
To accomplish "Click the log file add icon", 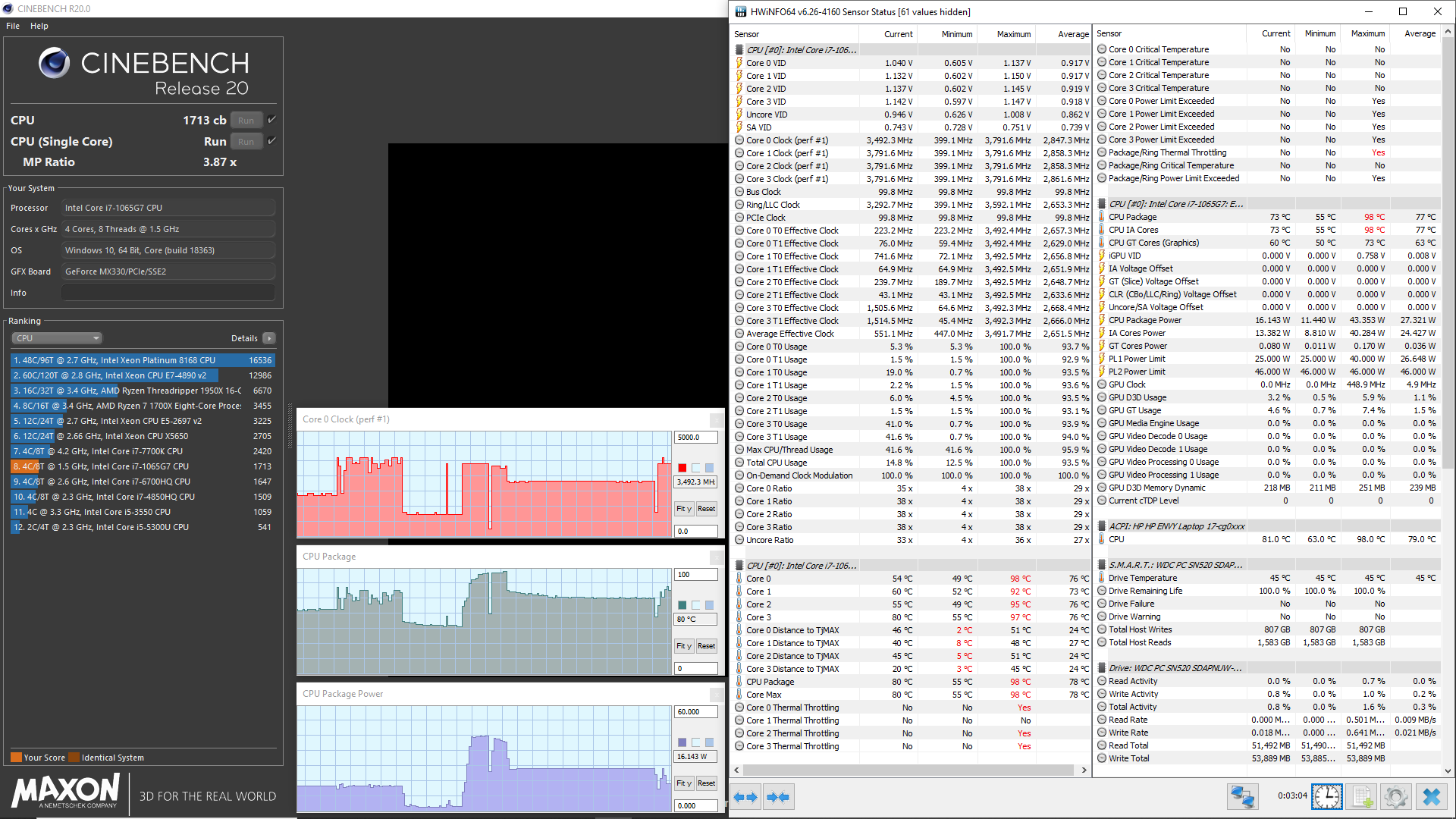I will click(x=1362, y=797).
